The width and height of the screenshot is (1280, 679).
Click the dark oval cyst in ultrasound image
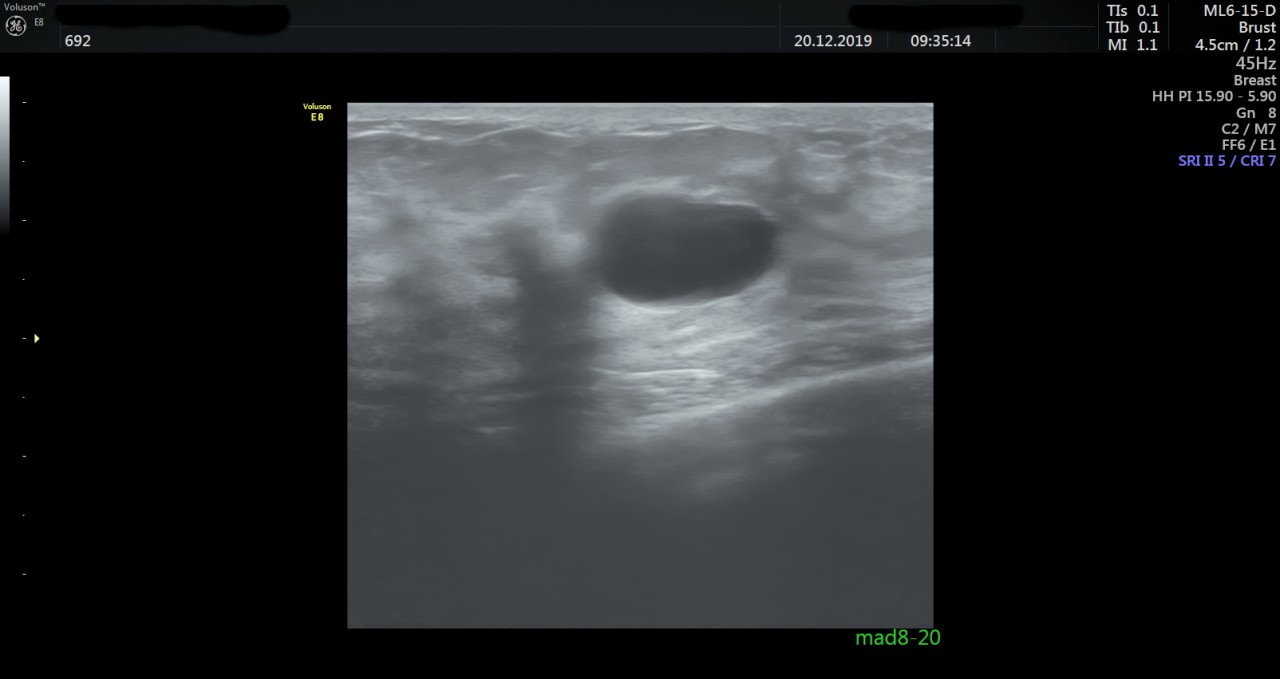pyautogui.click(x=685, y=247)
